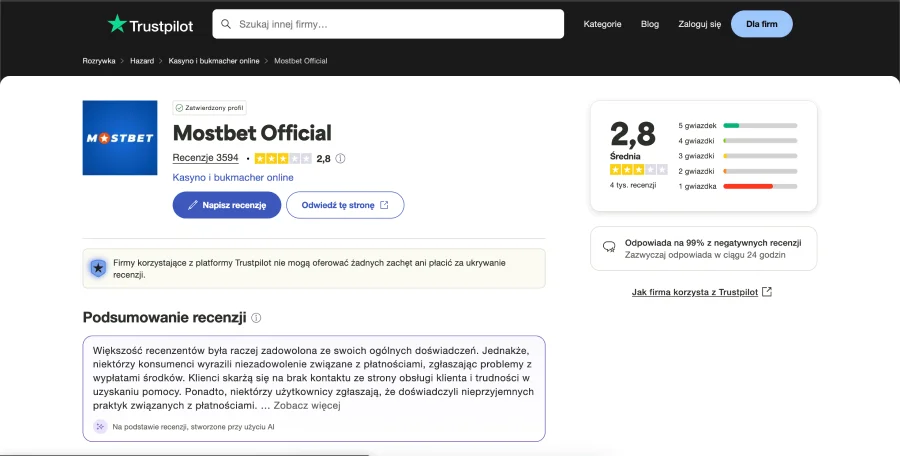Click Zaloguj się to log in
Screen dimensions: 900x456
coord(699,24)
